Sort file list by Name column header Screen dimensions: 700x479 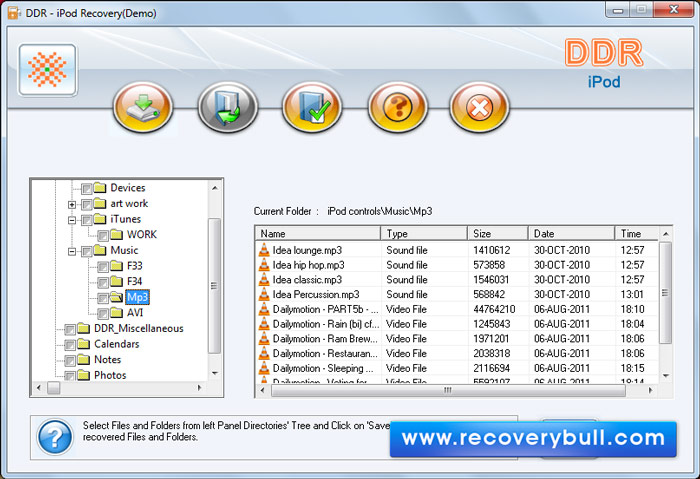[318, 233]
